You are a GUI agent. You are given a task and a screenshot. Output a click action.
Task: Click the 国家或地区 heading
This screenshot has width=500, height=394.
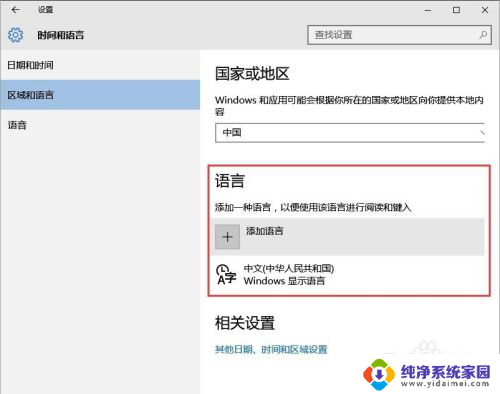click(x=252, y=73)
